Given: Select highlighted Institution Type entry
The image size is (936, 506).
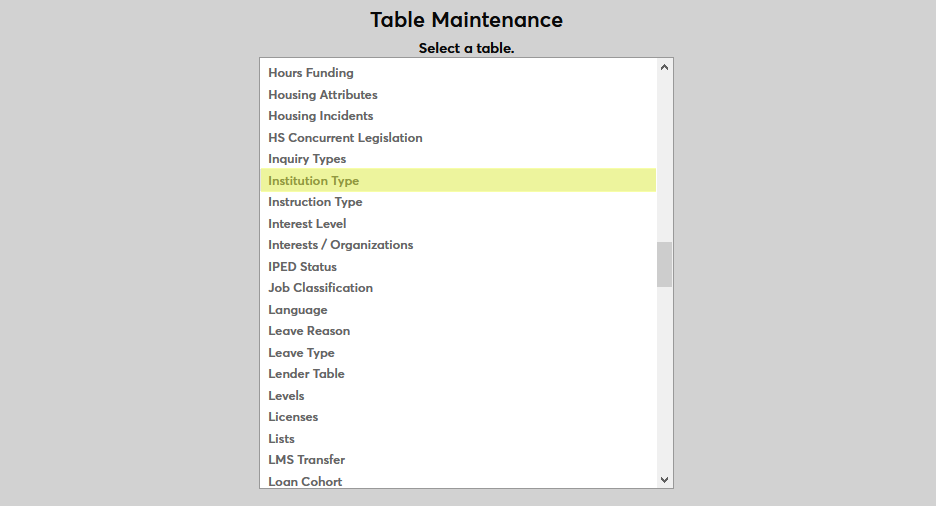Looking at the screenshot, I should tap(314, 181).
